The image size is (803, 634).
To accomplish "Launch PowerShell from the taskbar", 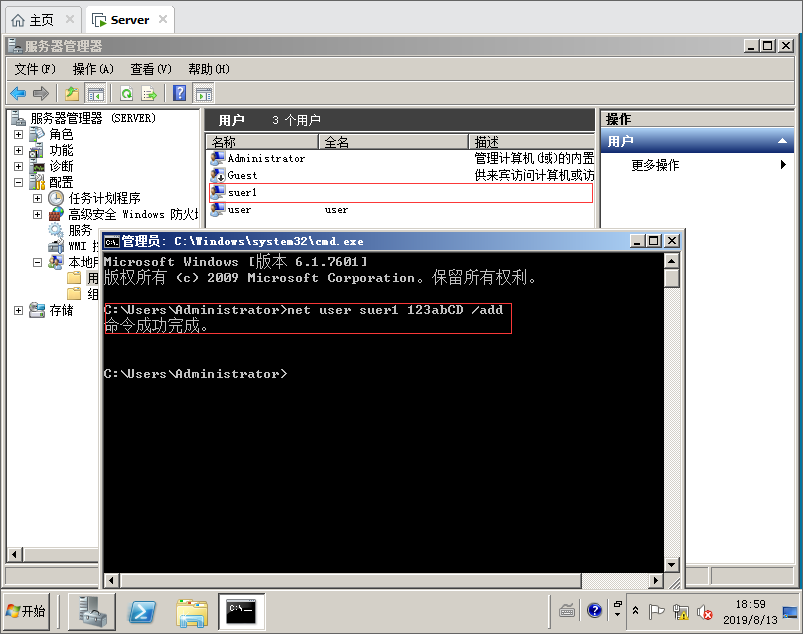I will pyautogui.click(x=143, y=611).
